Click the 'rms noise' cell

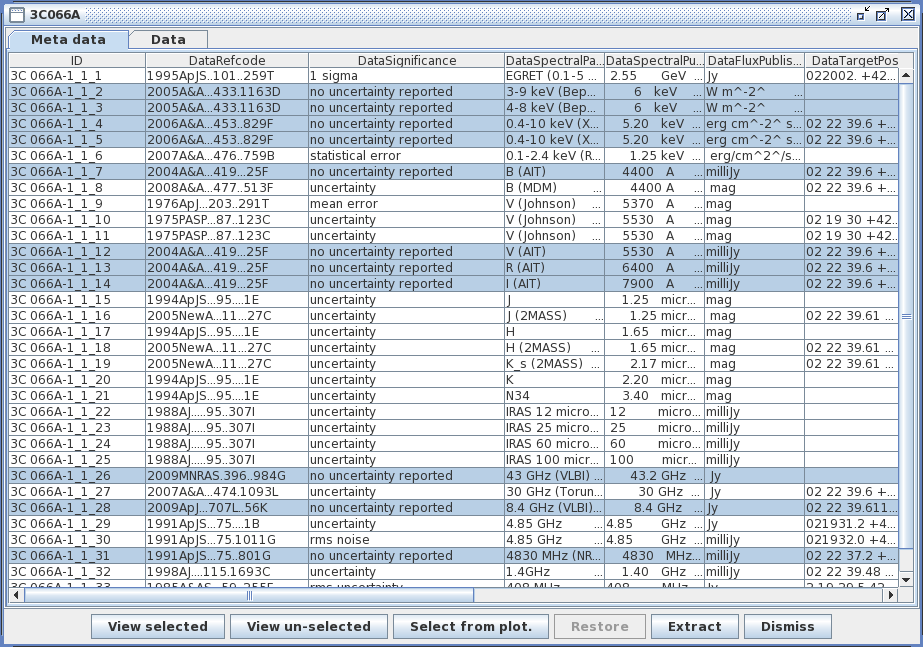407,540
